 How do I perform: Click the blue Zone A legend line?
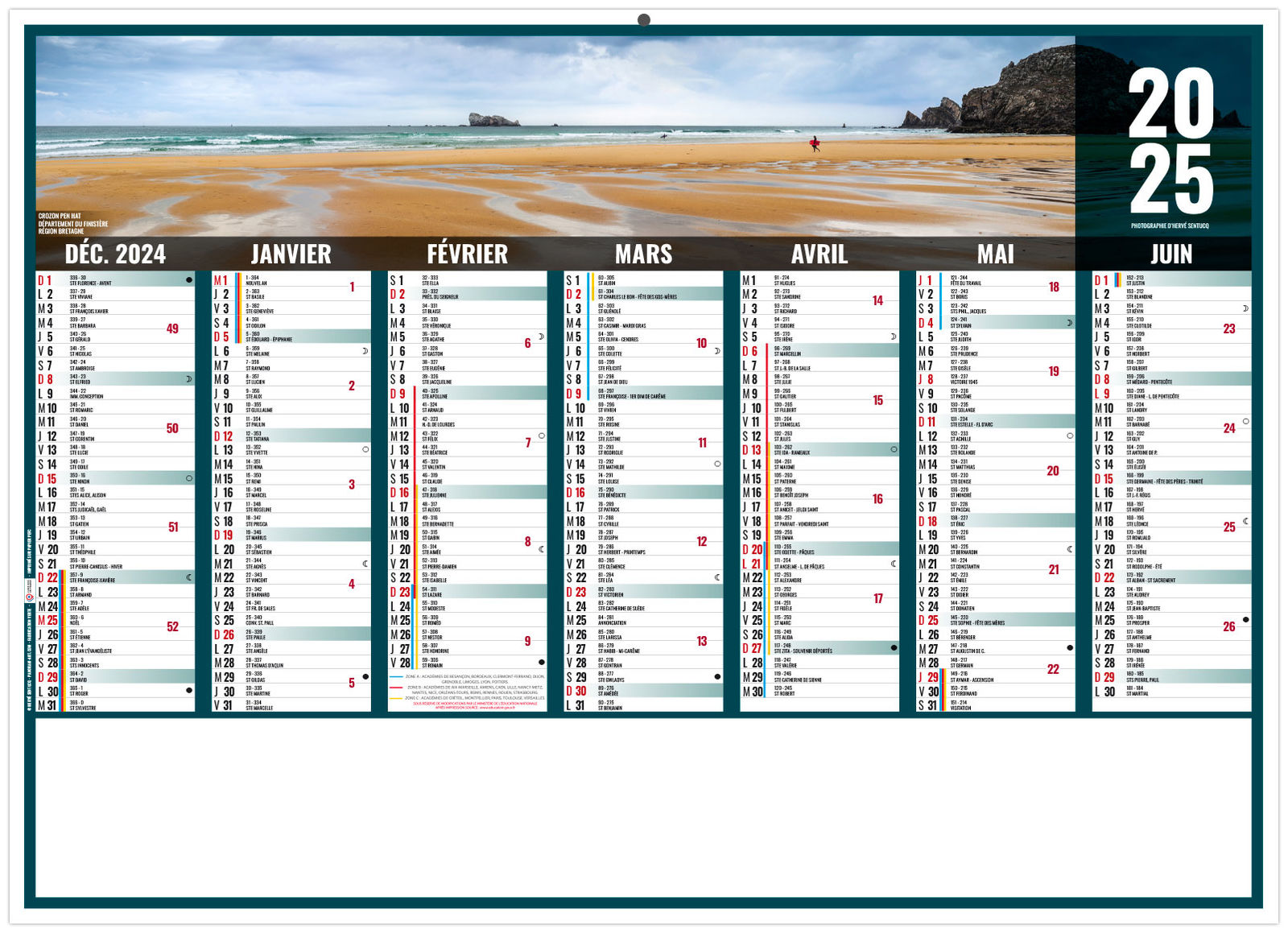coord(396,677)
